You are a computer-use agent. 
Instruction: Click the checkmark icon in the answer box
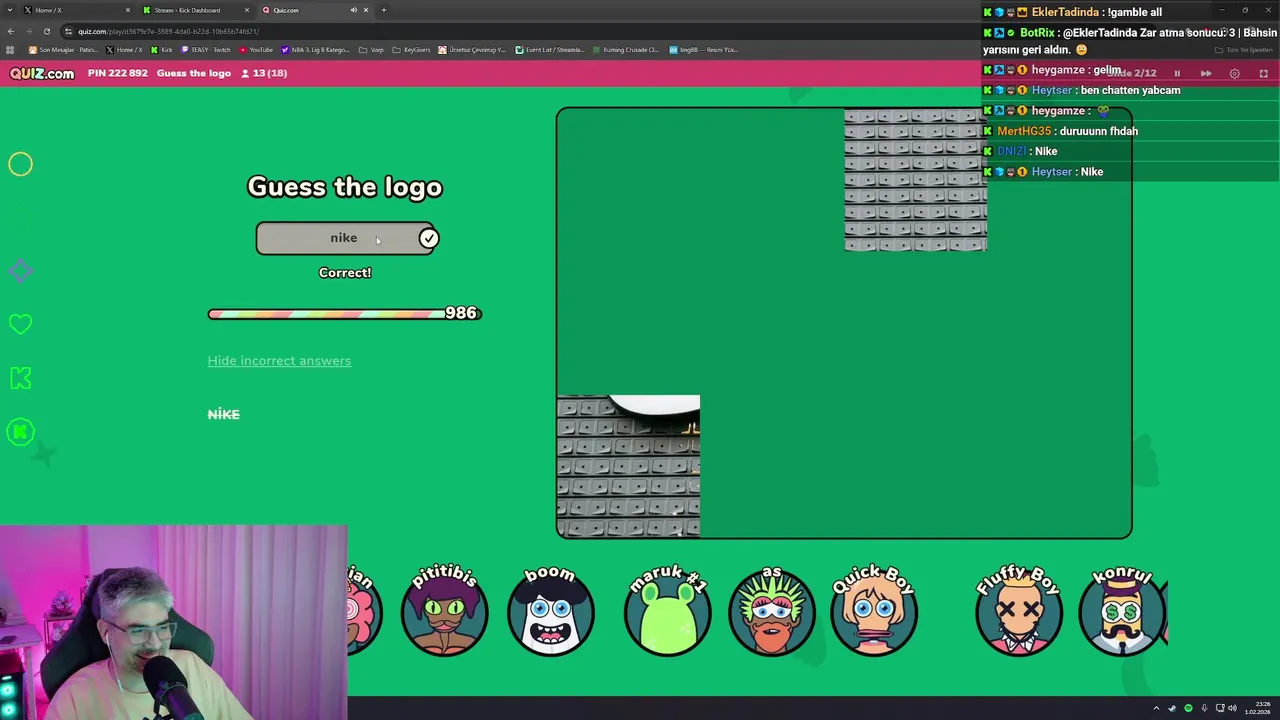[428, 238]
